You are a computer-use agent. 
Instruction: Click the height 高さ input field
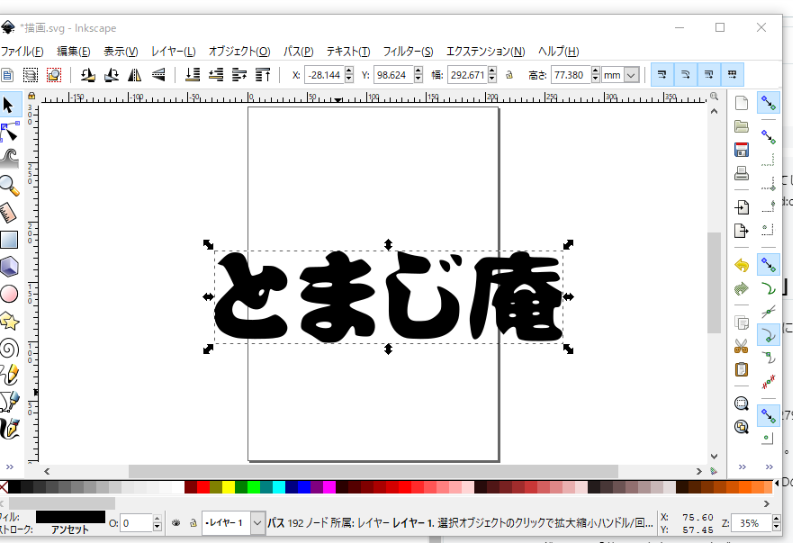571,75
